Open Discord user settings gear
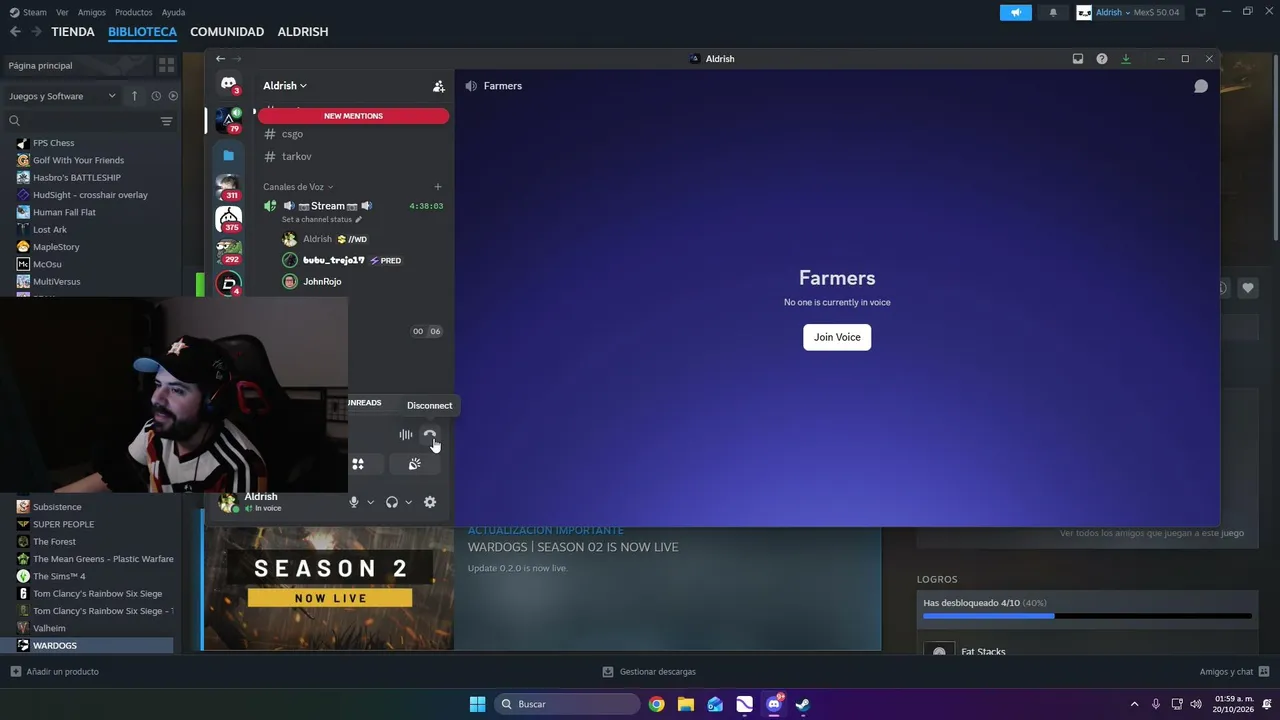Image resolution: width=1280 pixels, height=720 pixels. [x=430, y=502]
